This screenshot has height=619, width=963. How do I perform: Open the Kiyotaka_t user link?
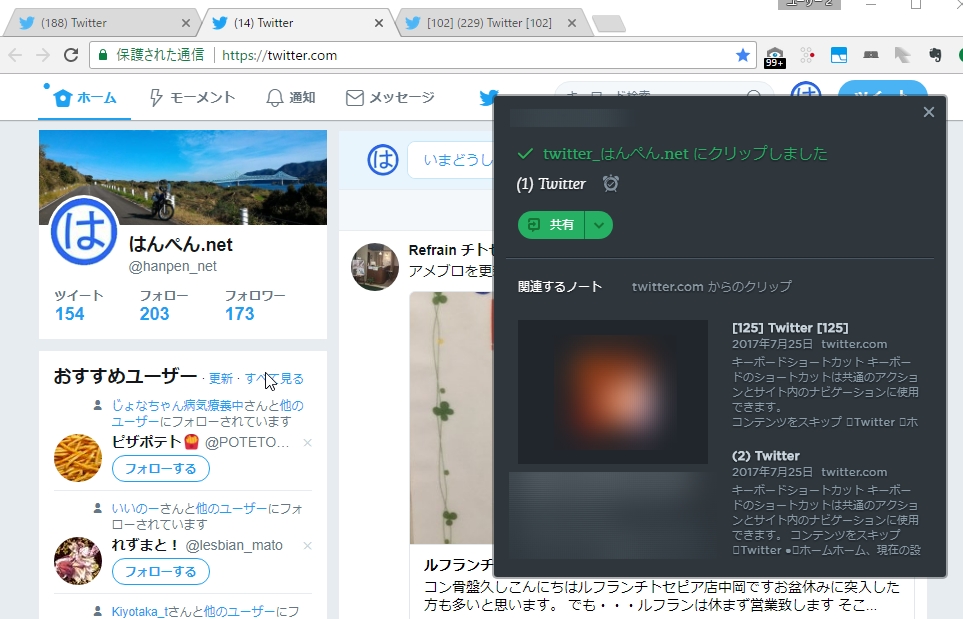tap(139, 612)
